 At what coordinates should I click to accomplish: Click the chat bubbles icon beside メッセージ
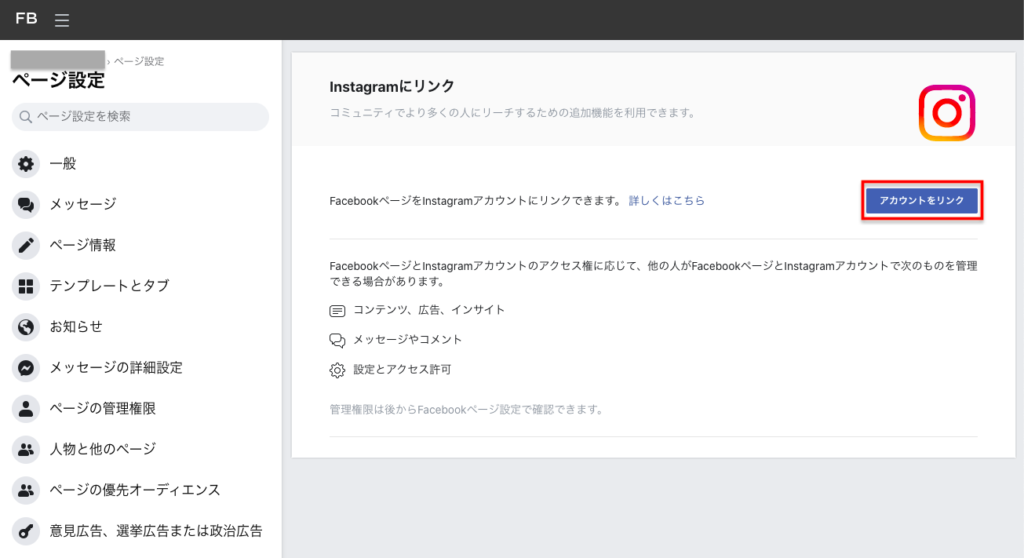pyautogui.click(x=26, y=205)
